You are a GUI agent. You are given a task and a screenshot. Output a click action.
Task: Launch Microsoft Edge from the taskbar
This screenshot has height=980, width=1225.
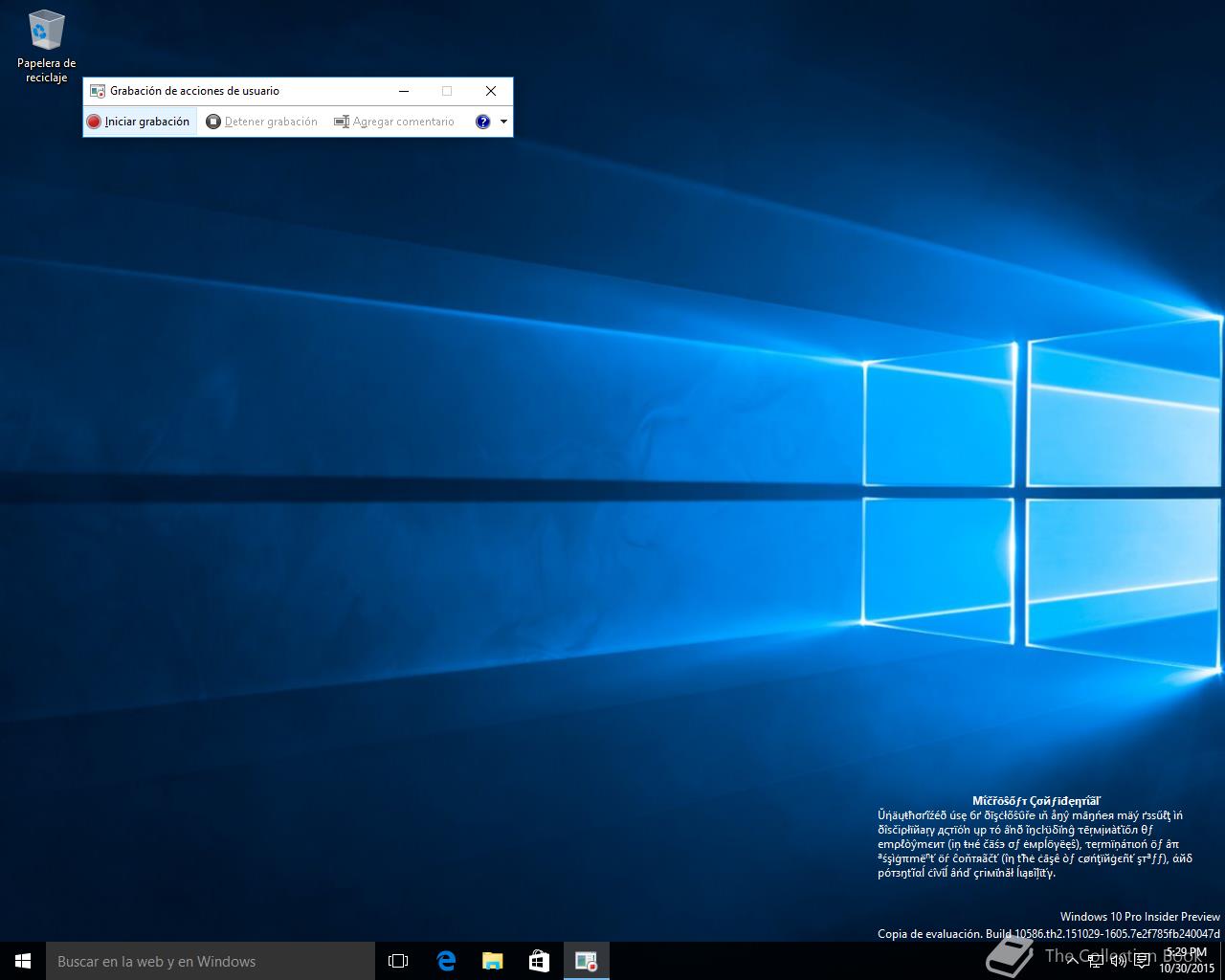446,961
